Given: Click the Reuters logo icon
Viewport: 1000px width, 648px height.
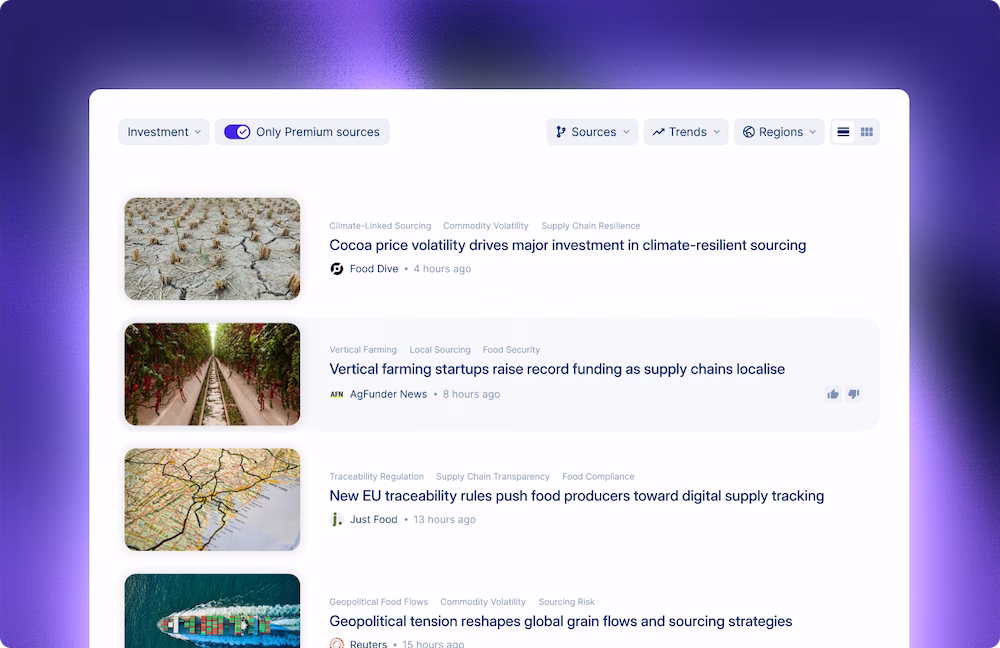Looking at the screenshot, I should (337, 643).
